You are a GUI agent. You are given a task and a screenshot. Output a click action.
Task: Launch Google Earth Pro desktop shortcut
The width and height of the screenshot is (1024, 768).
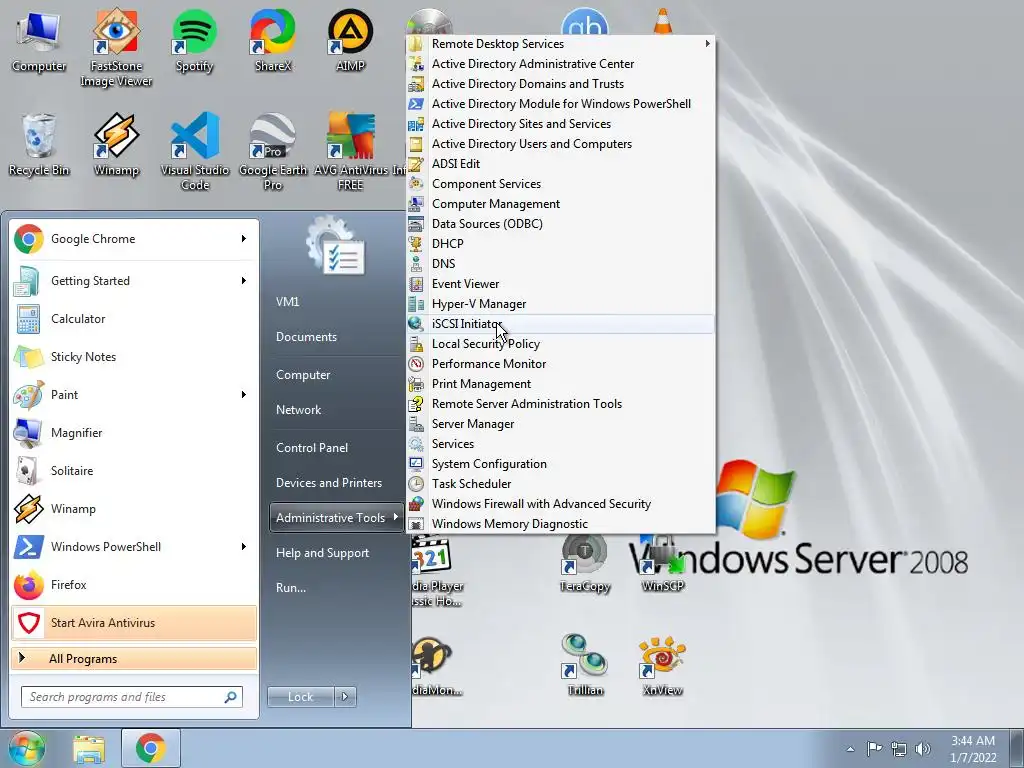pos(272,152)
